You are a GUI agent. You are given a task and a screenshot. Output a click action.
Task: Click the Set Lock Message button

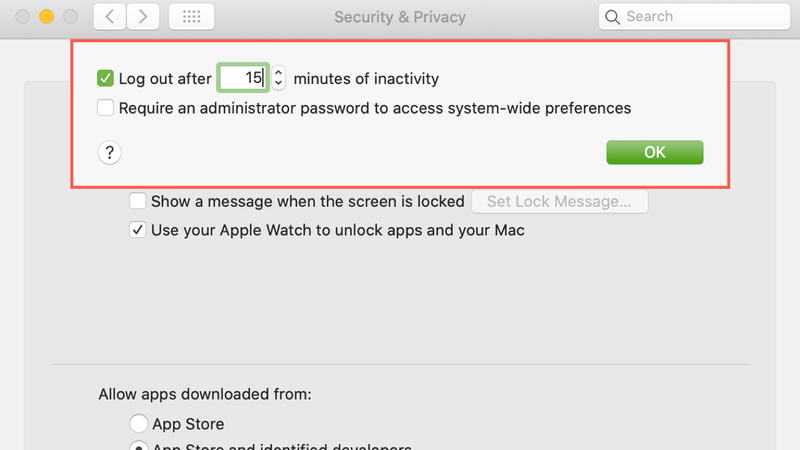(559, 202)
